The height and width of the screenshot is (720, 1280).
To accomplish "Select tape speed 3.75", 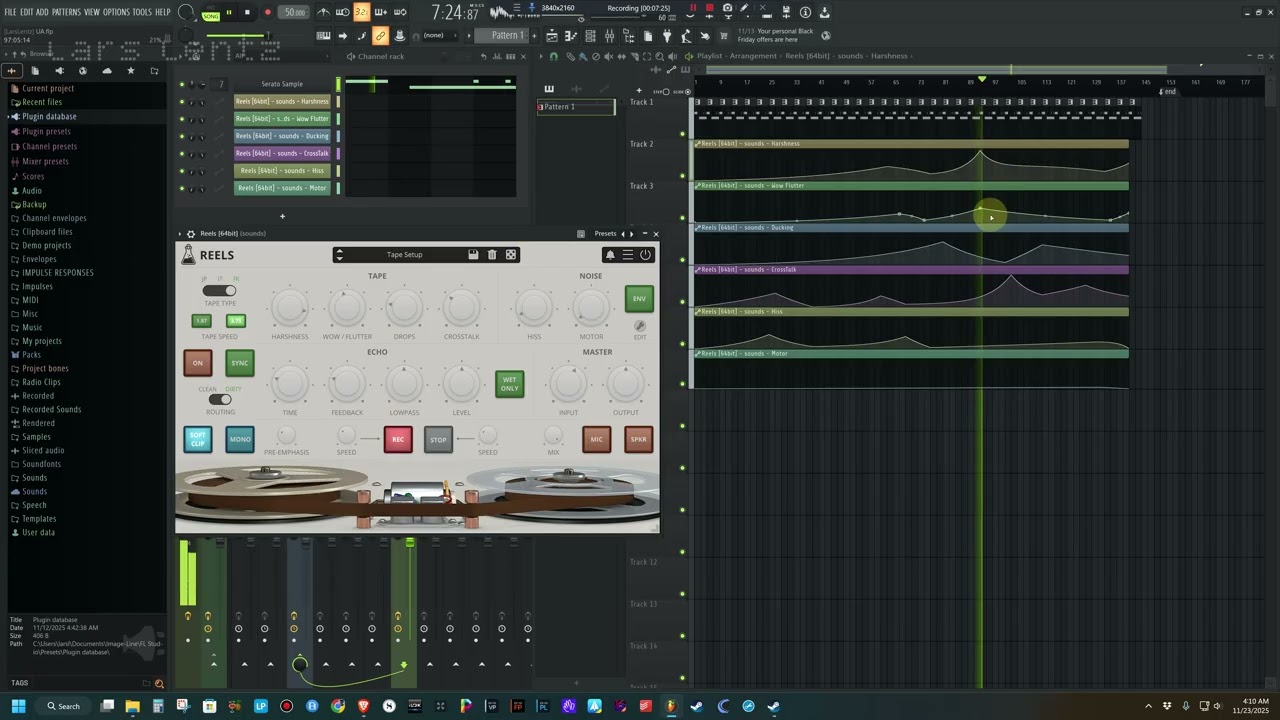I will (236, 321).
